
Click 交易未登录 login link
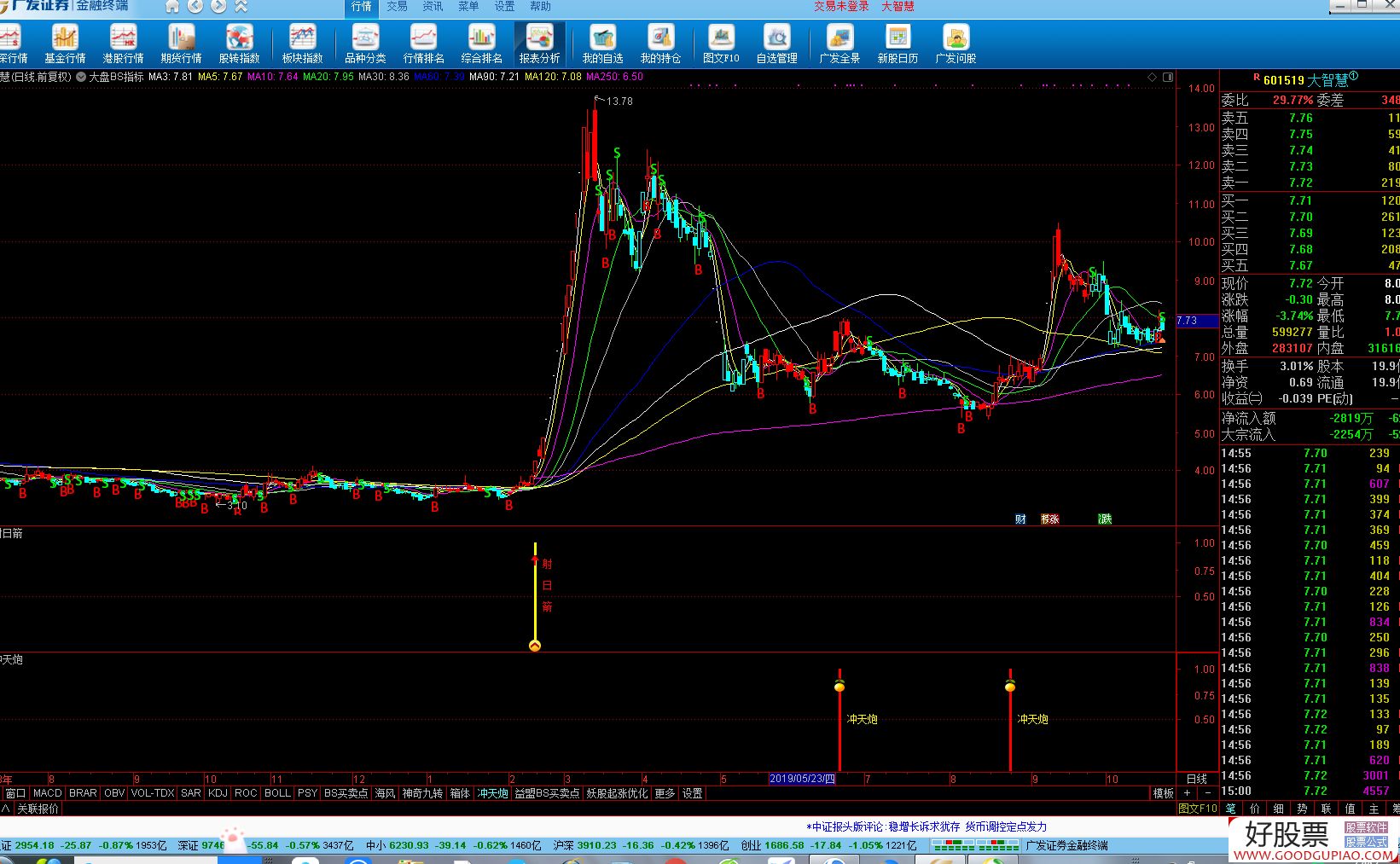(x=841, y=6)
